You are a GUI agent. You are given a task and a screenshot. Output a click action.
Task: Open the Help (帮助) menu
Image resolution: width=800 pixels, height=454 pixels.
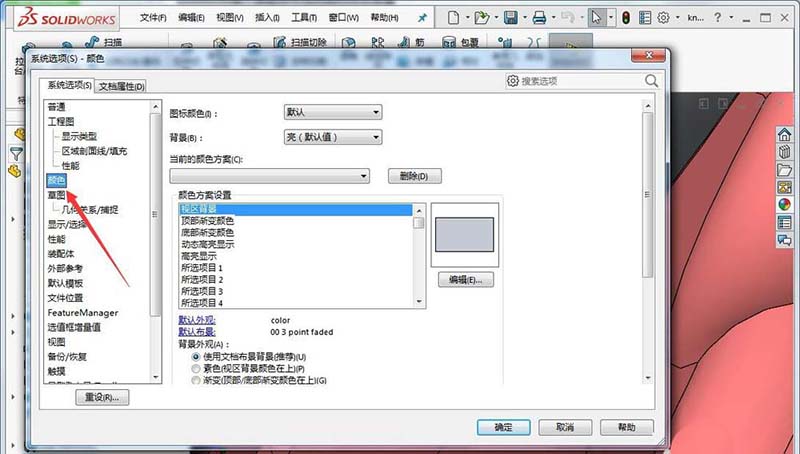[x=384, y=18]
